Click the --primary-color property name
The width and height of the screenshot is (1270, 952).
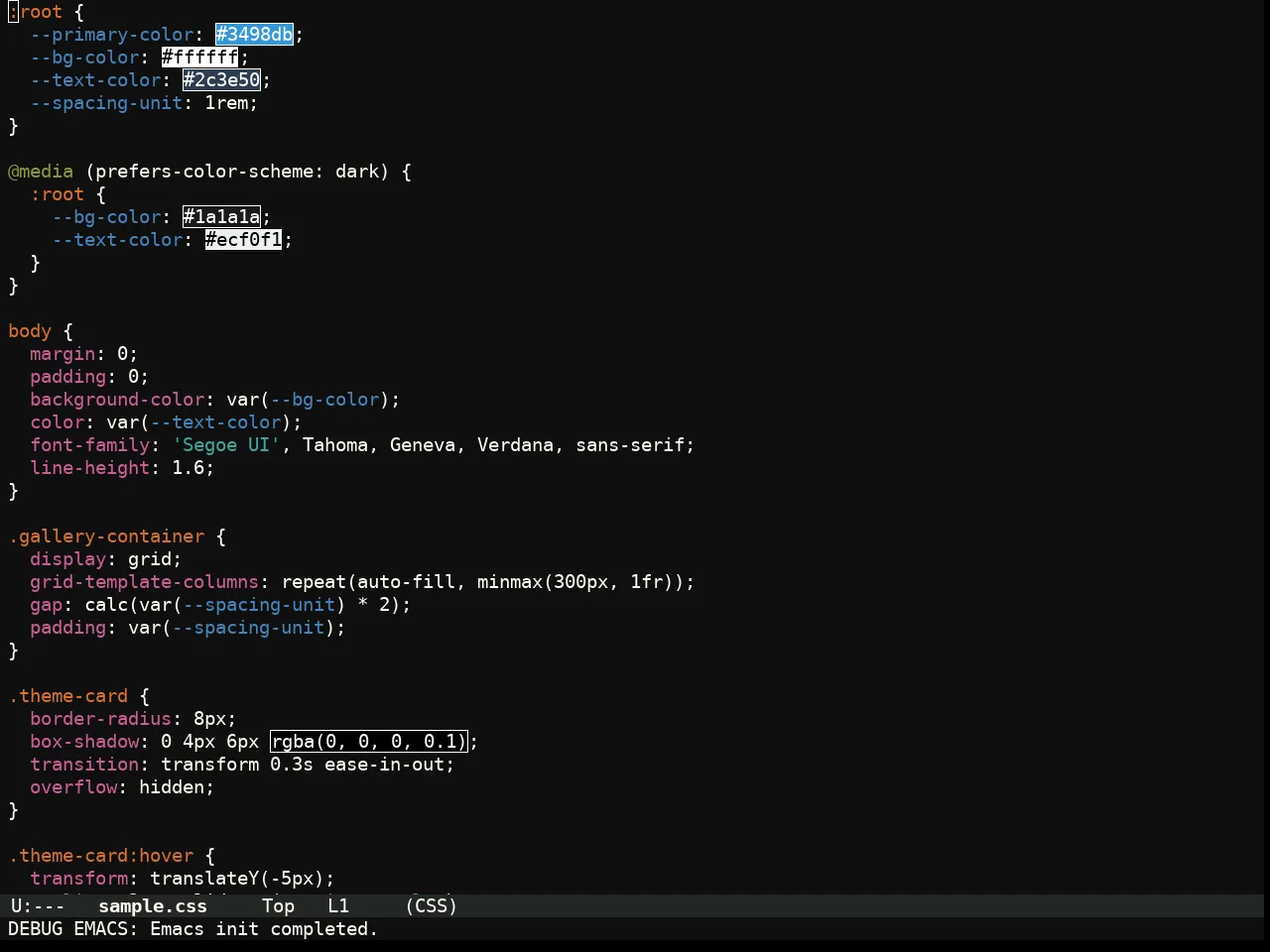coord(112,35)
